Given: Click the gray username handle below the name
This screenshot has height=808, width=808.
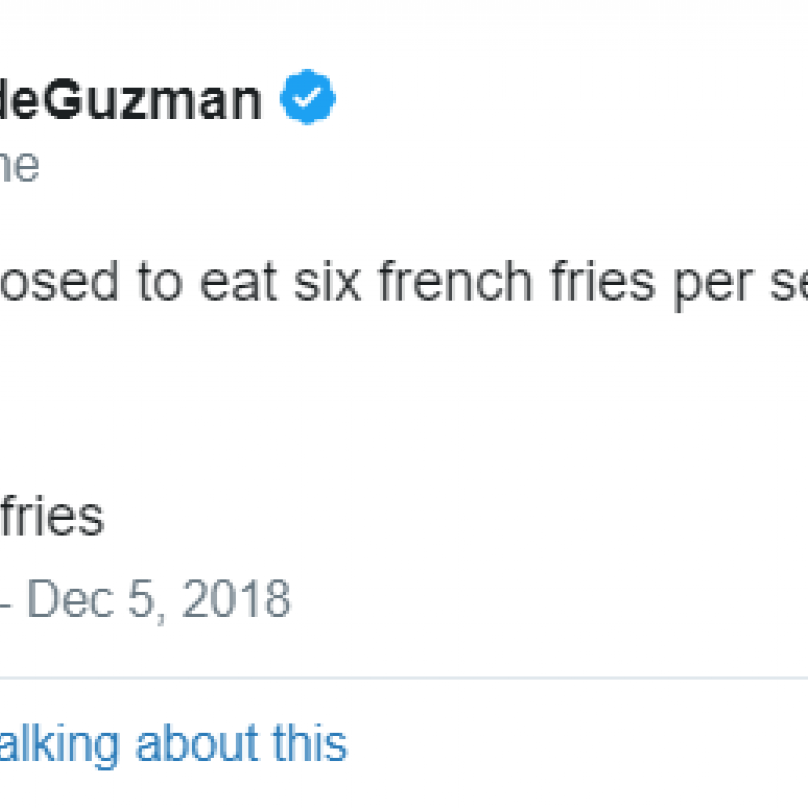Looking at the screenshot, I should 20,166.
